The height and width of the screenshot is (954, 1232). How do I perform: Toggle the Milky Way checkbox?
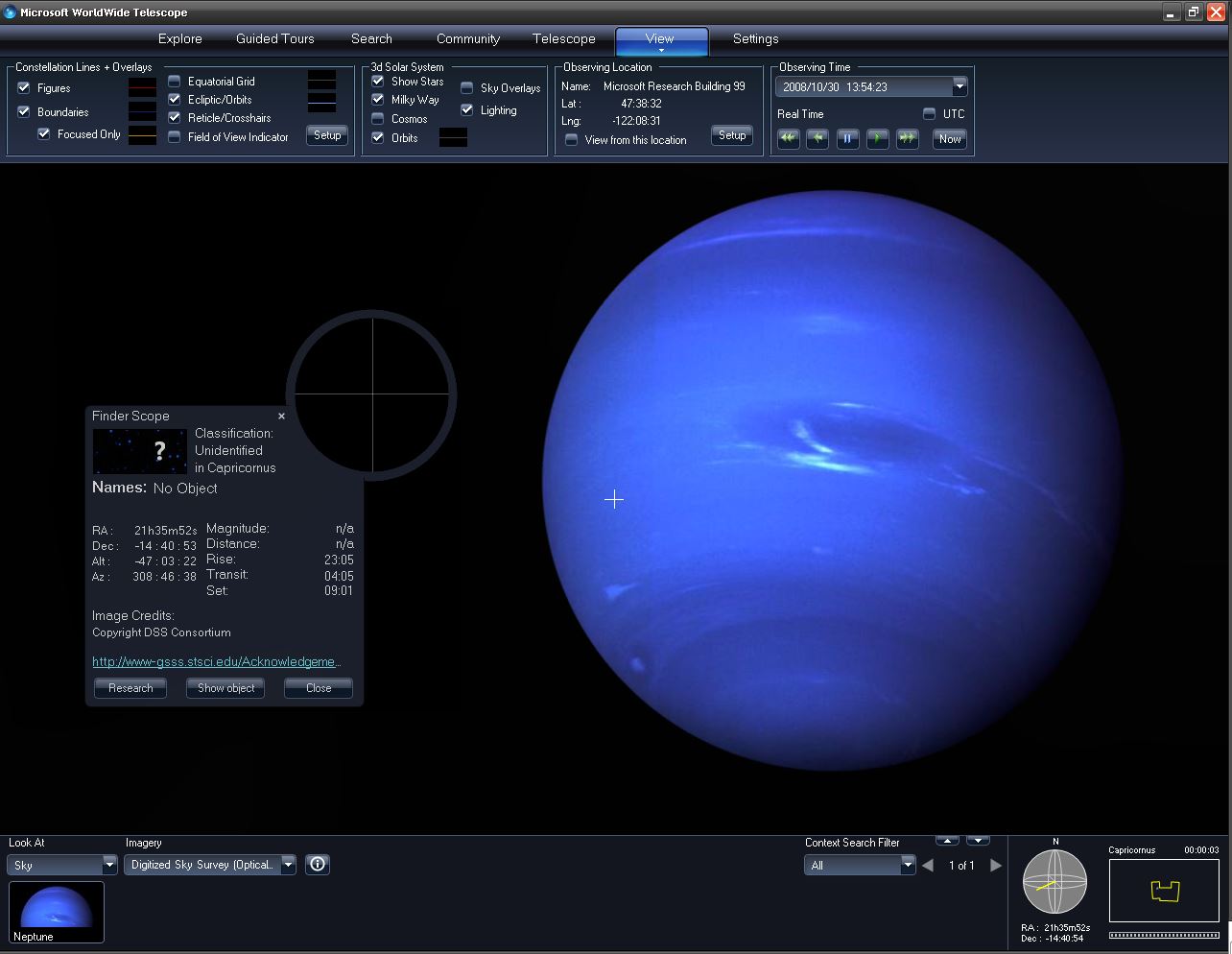(378, 99)
